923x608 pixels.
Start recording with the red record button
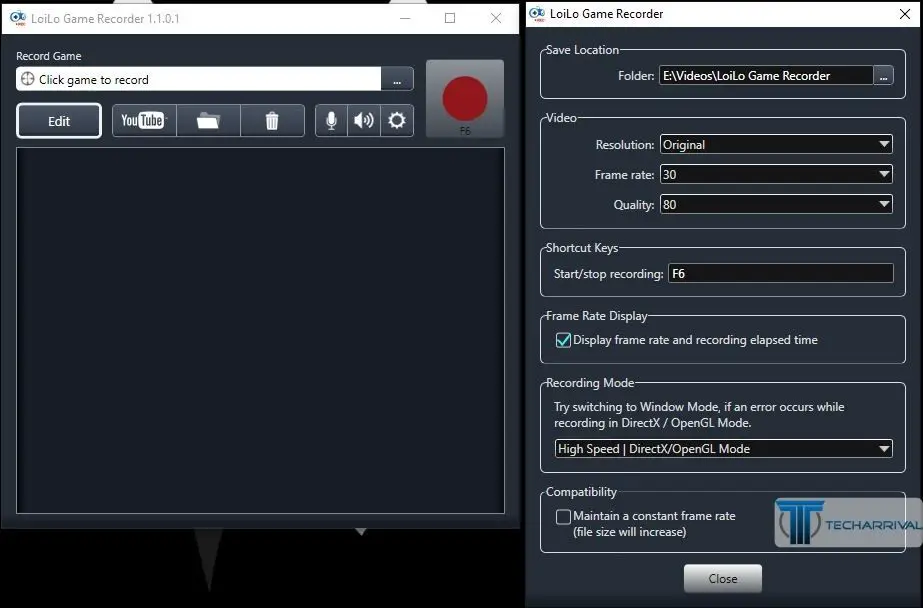[x=464, y=98]
